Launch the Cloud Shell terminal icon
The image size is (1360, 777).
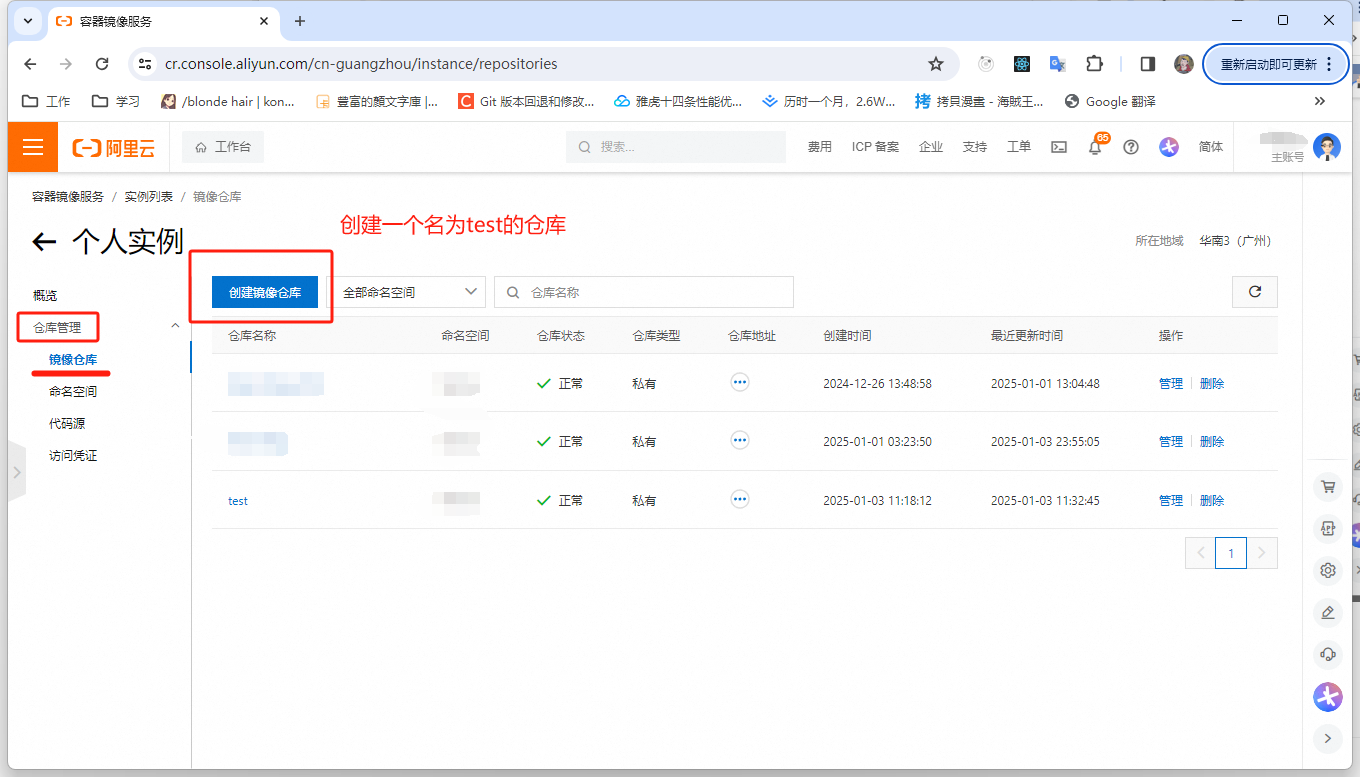click(1059, 147)
